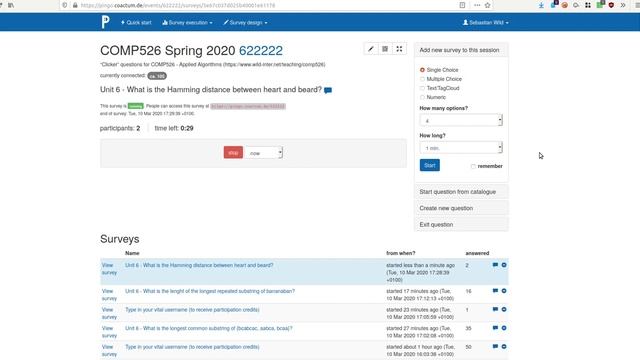
Task: Click the green running status label
Action: 136,106
